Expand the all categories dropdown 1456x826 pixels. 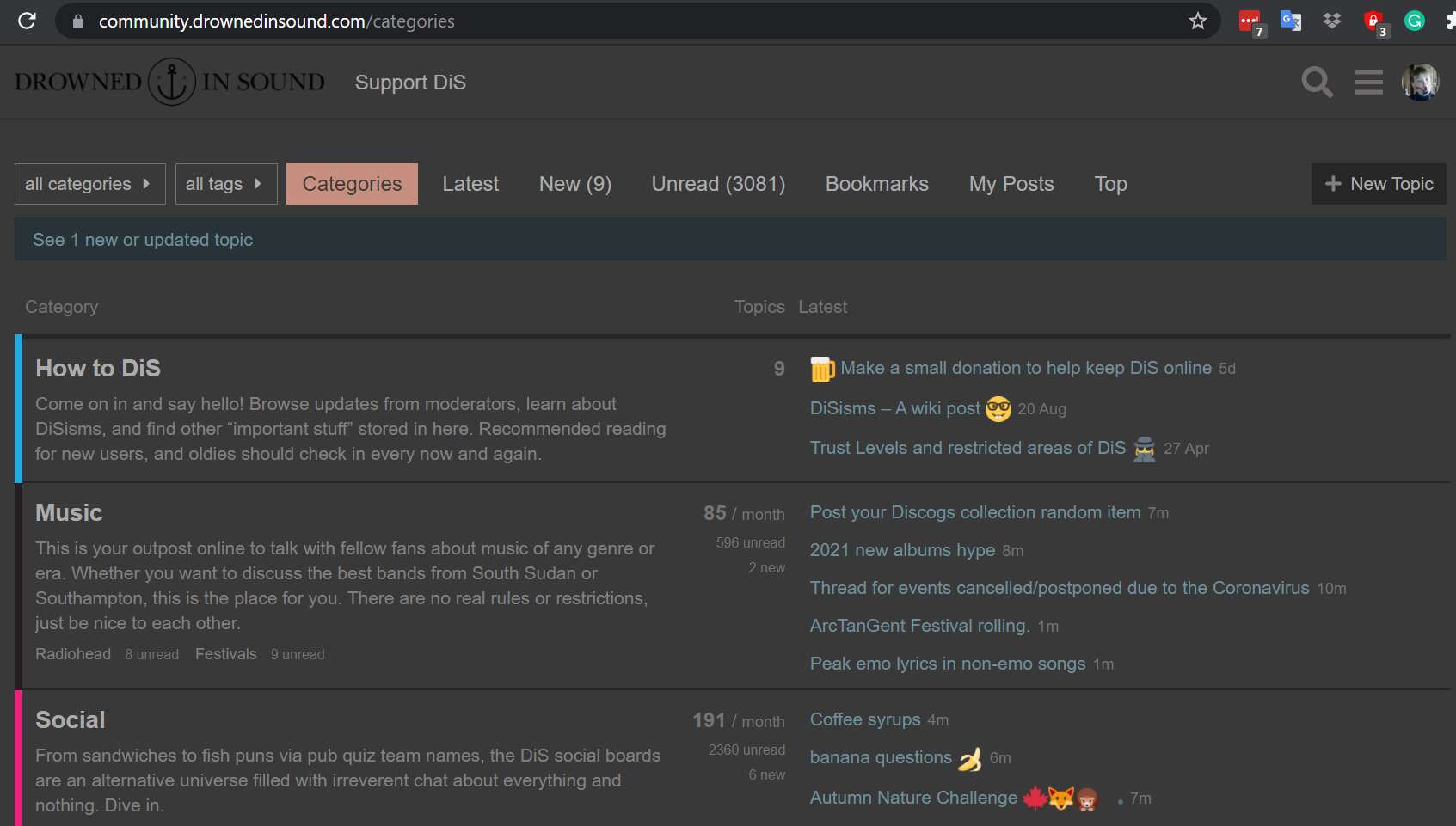[89, 184]
